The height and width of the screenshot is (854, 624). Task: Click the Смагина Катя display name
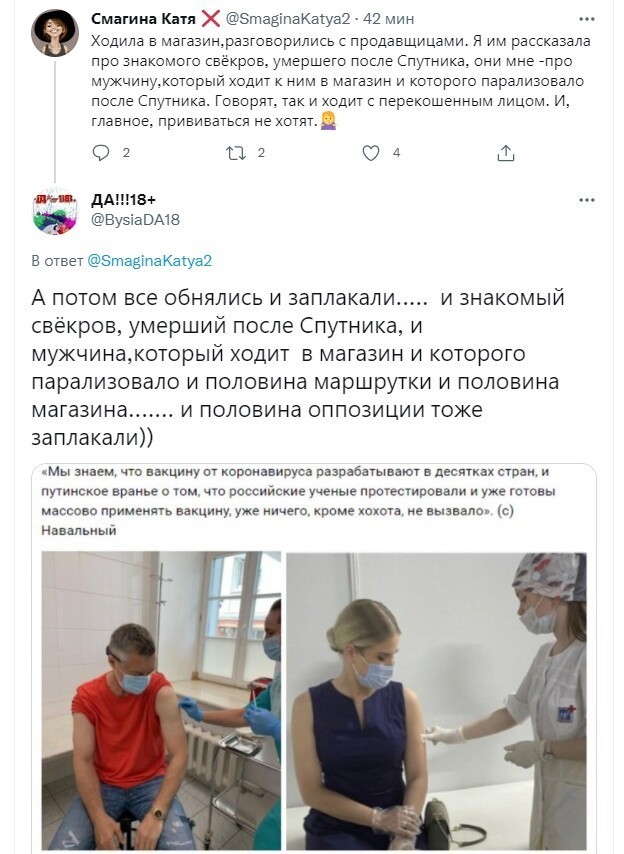click(143, 19)
